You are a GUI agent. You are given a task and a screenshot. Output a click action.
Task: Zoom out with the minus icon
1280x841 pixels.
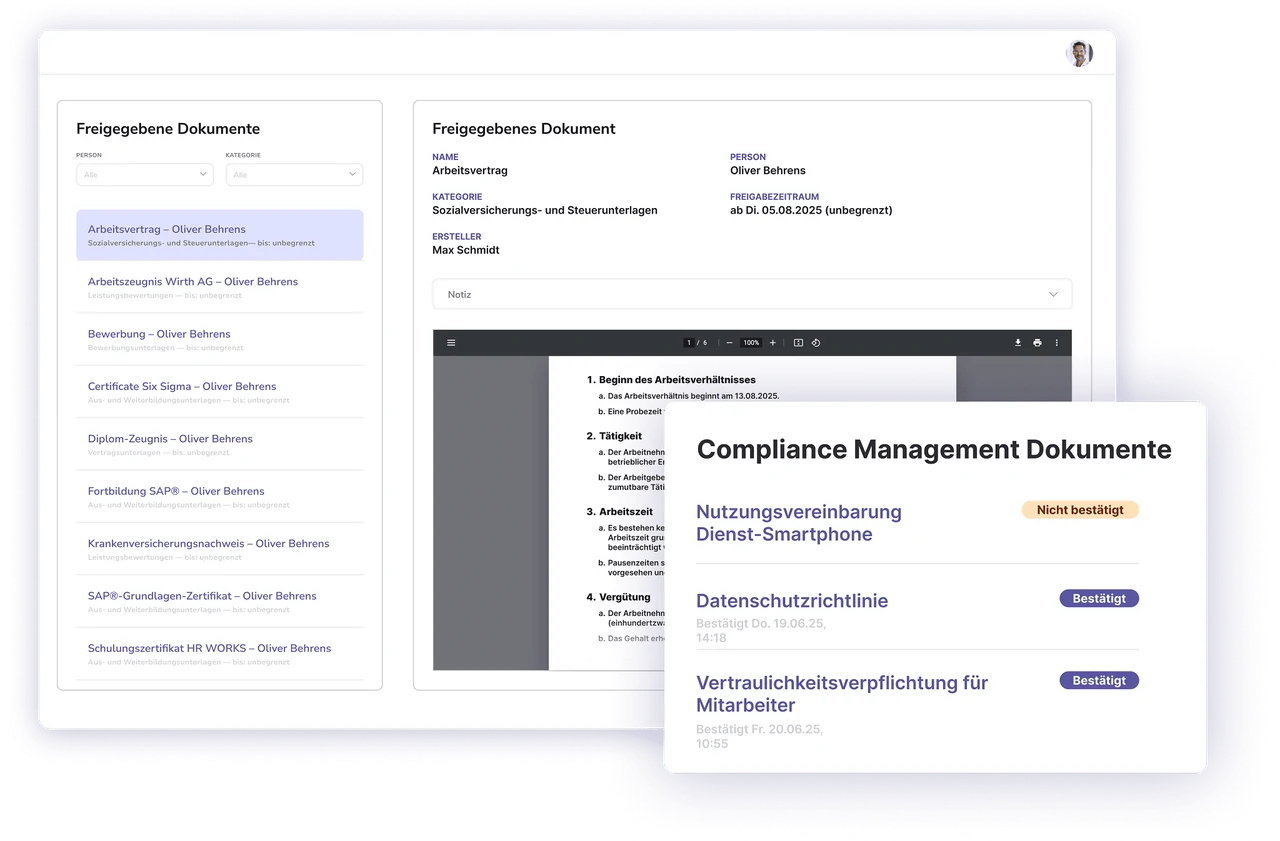pyautogui.click(x=729, y=343)
